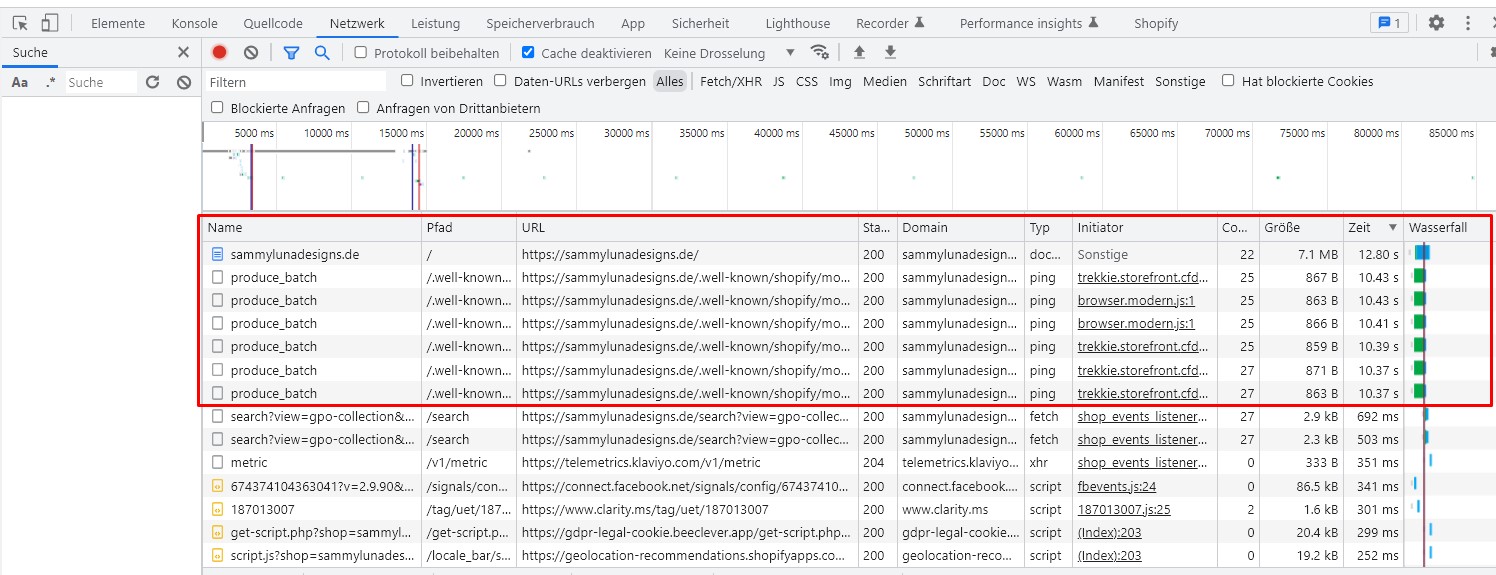Open DevTools settings gear icon
The width and height of the screenshot is (1496, 575).
1436,23
